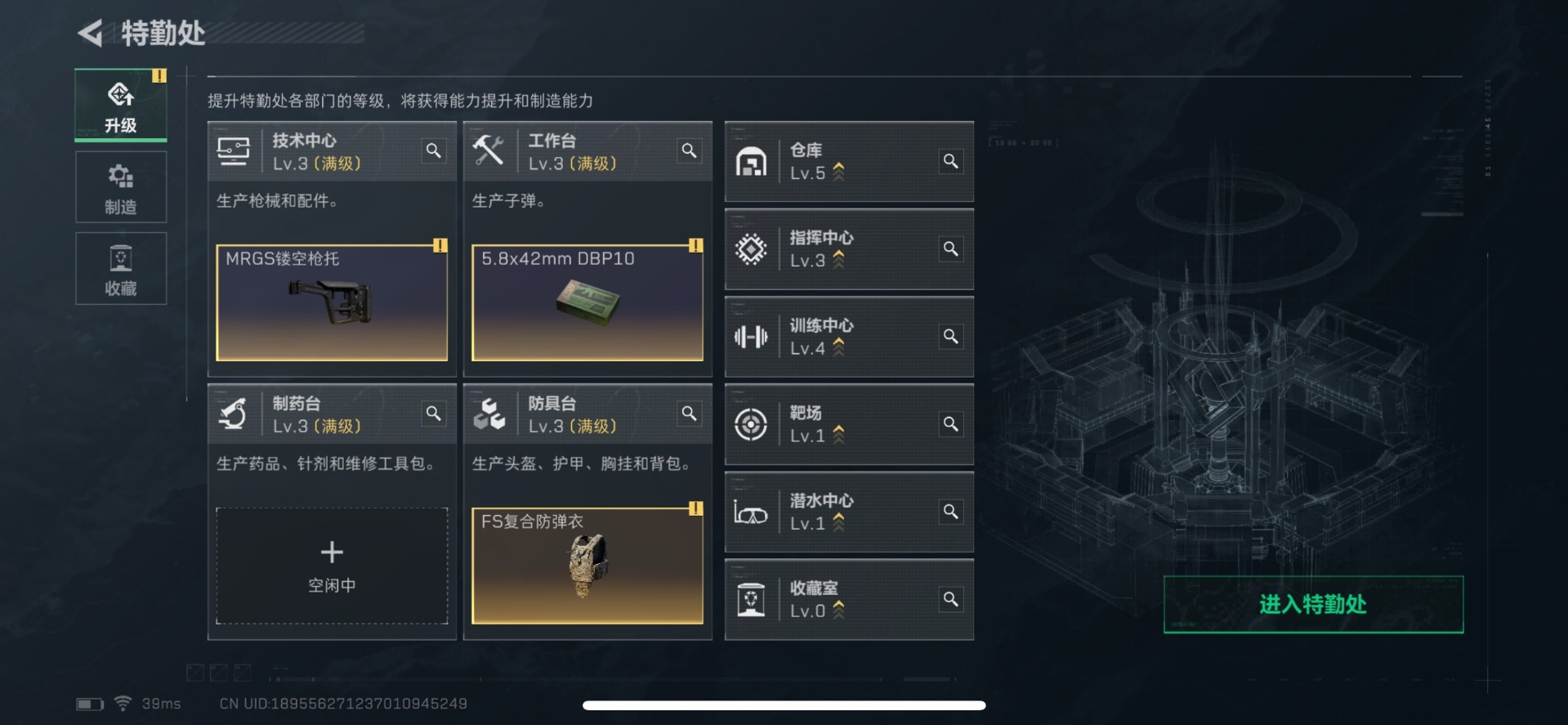Click the magnifier icon on 指挥中心
Viewport: 1568px width, 725px height.
[x=951, y=248]
